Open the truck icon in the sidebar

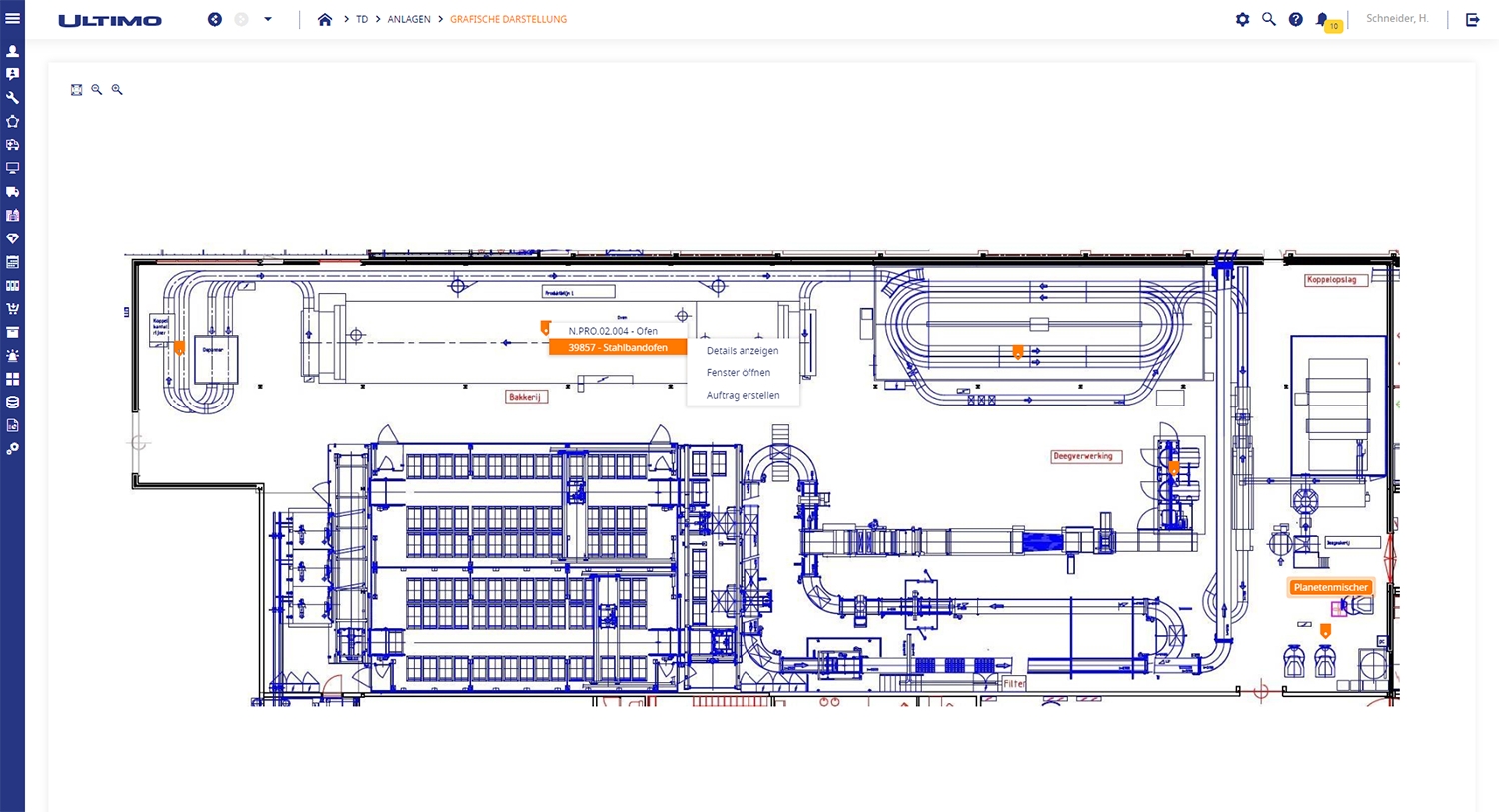pos(12,192)
